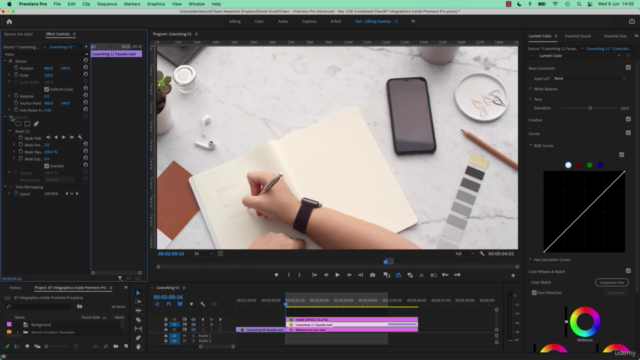This screenshot has height=360, width=640.
Task: Reset the Anchor Point parameter
Action: point(86,103)
